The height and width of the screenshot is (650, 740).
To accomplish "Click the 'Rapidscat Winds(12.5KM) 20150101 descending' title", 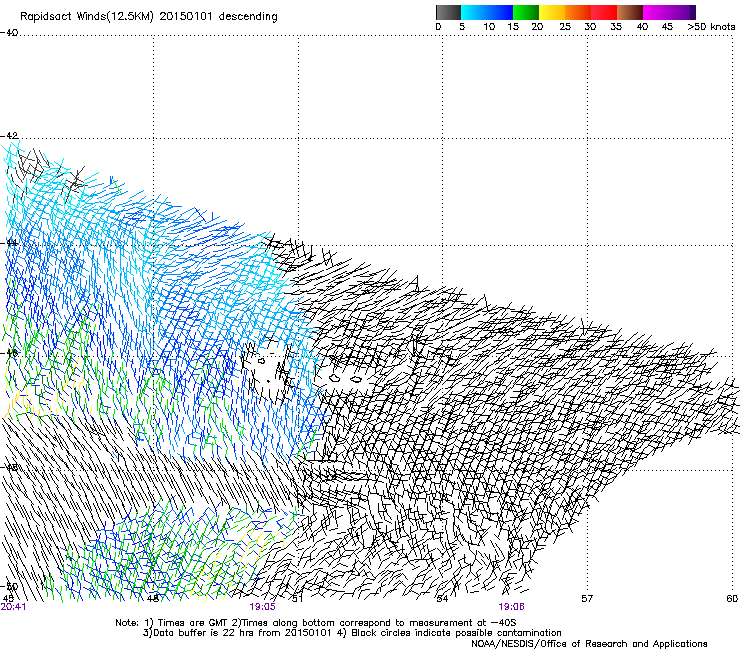I will point(149,17).
